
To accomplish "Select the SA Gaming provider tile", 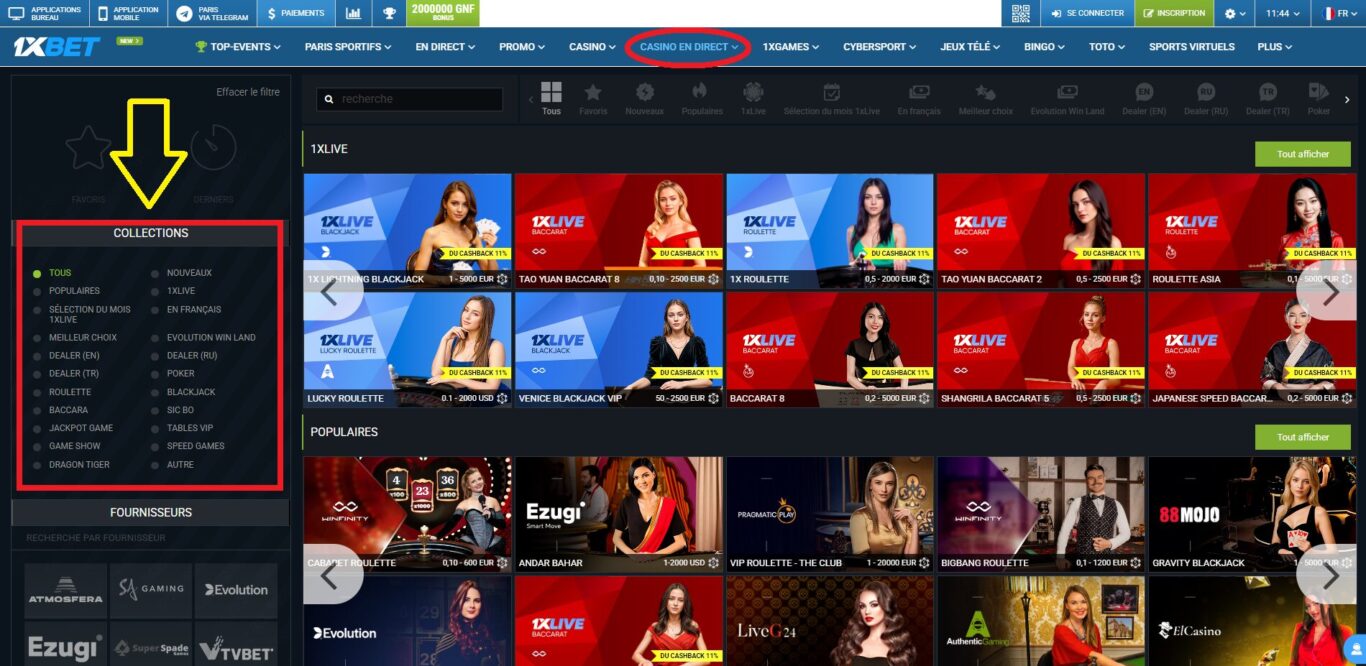I will [x=151, y=590].
